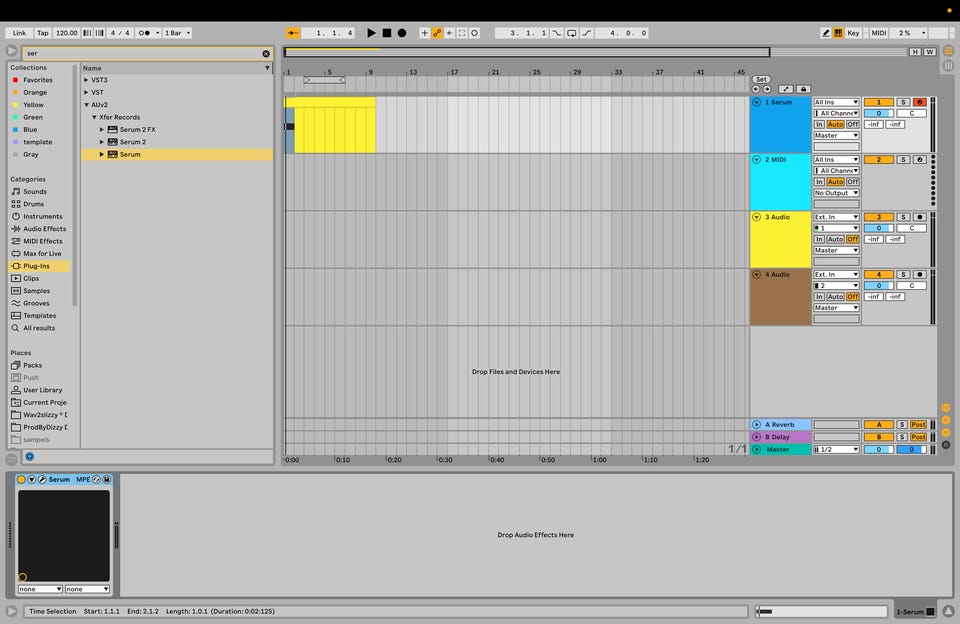Arm the Arrangement Record button
The image size is (960, 624).
click(402, 33)
